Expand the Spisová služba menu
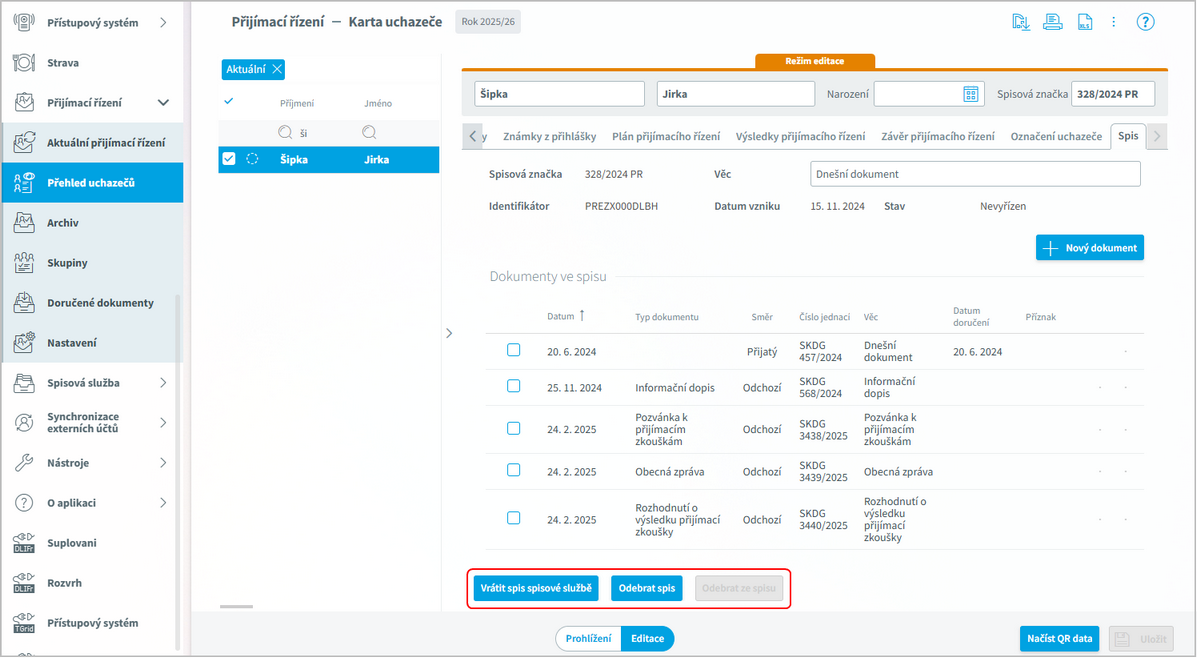Screen dimensions: 1197x658 163,382
